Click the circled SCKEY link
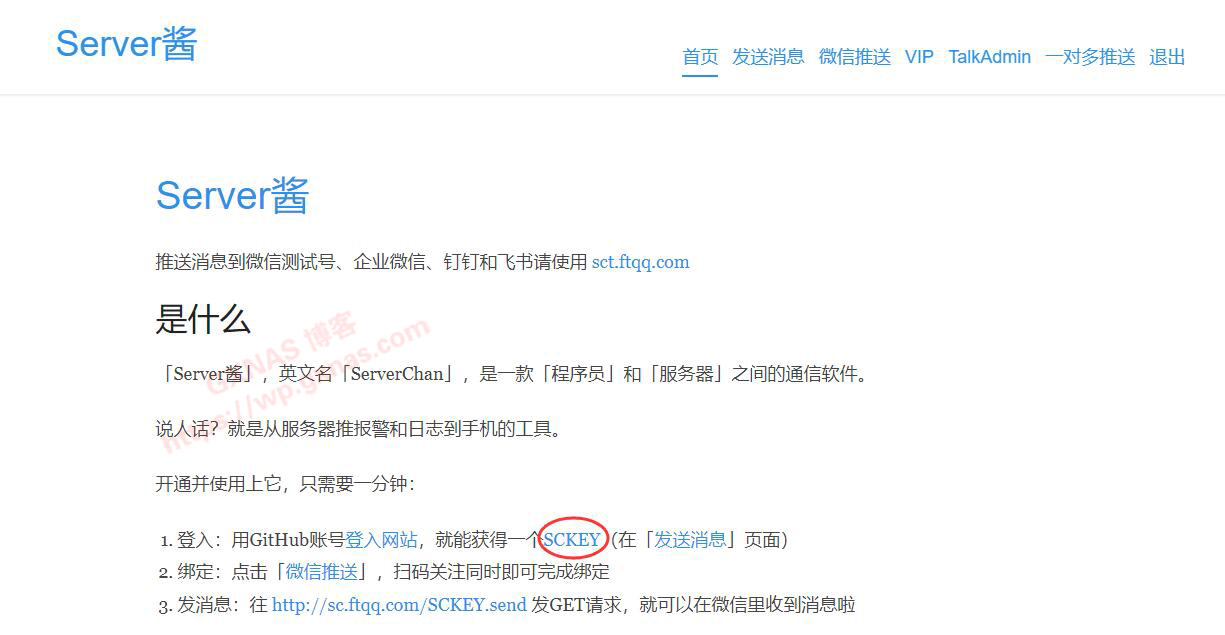 (x=572, y=540)
